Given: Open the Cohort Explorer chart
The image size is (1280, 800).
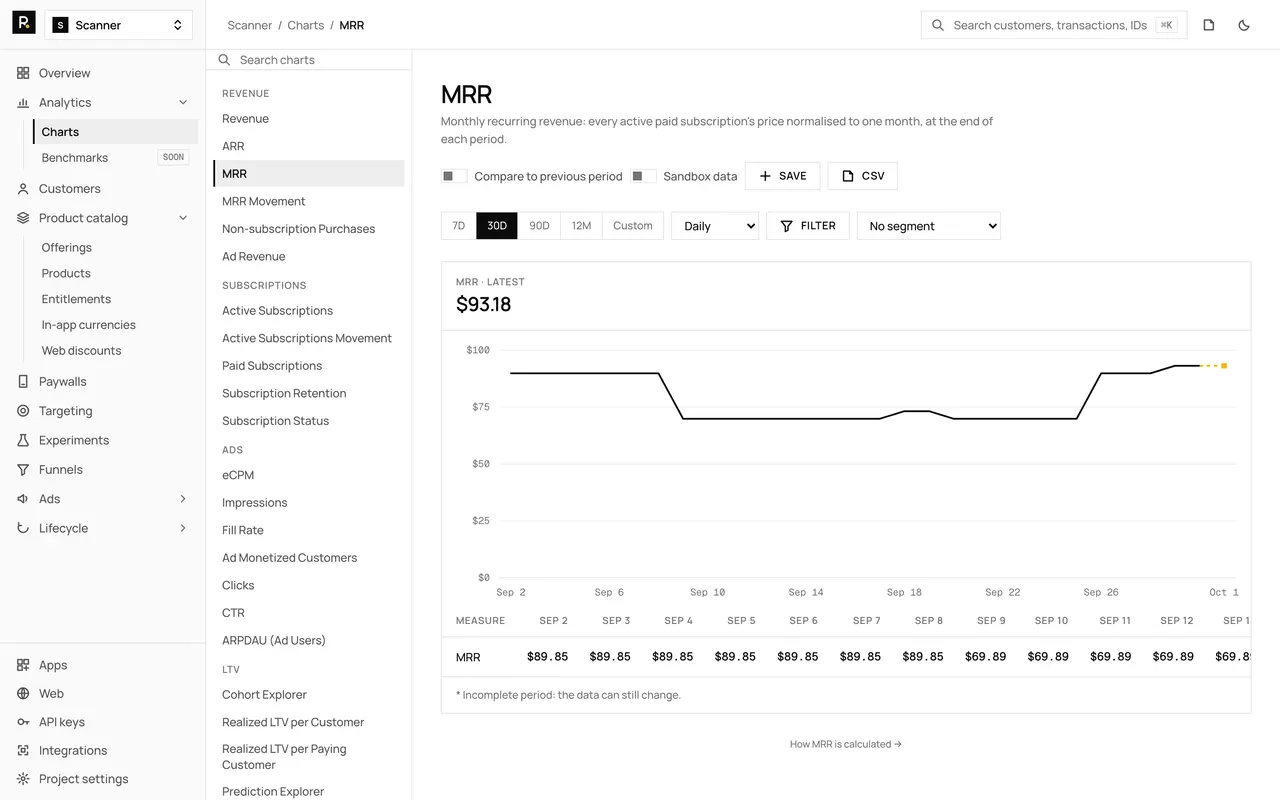Looking at the screenshot, I should [309, 695].
